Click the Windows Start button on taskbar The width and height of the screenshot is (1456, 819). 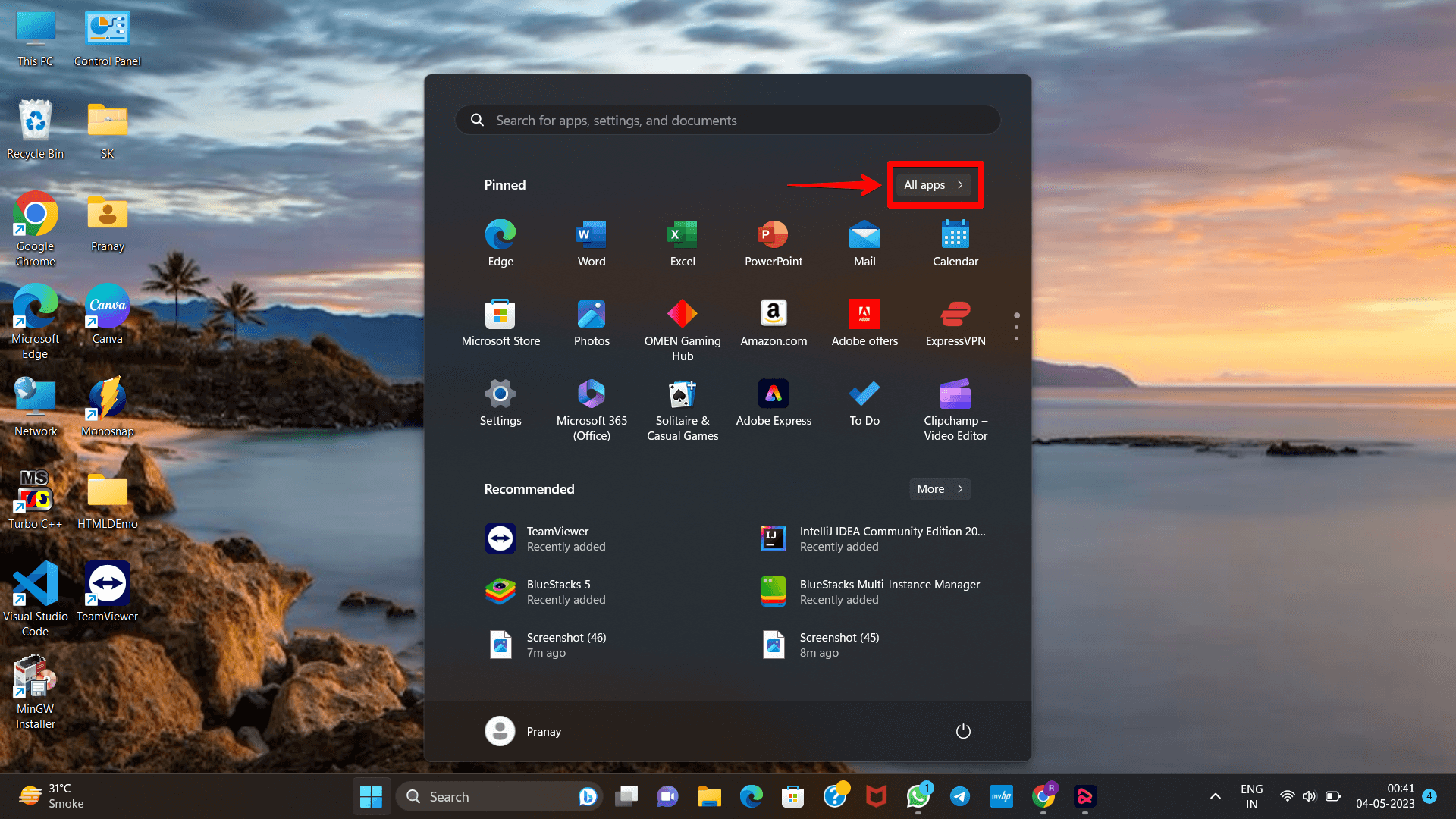click(x=371, y=796)
